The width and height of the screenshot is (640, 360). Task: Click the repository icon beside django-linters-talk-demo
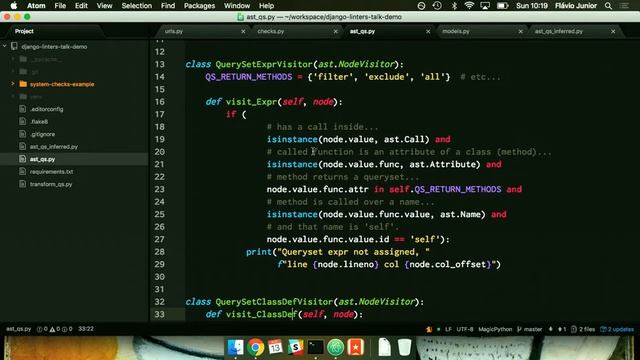[14, 47]
